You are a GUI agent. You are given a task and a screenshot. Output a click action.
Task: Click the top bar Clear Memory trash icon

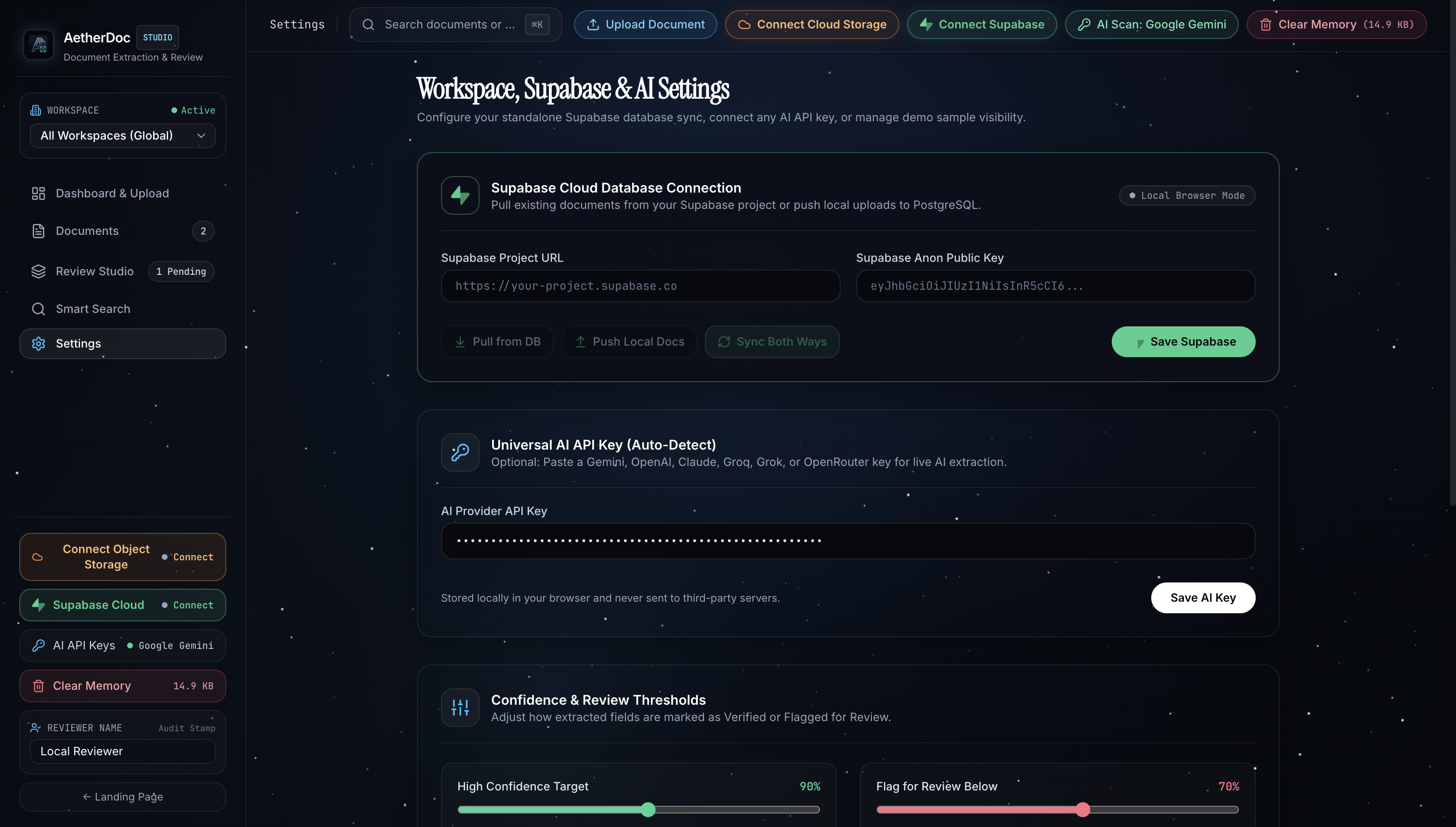[1266, 25]
